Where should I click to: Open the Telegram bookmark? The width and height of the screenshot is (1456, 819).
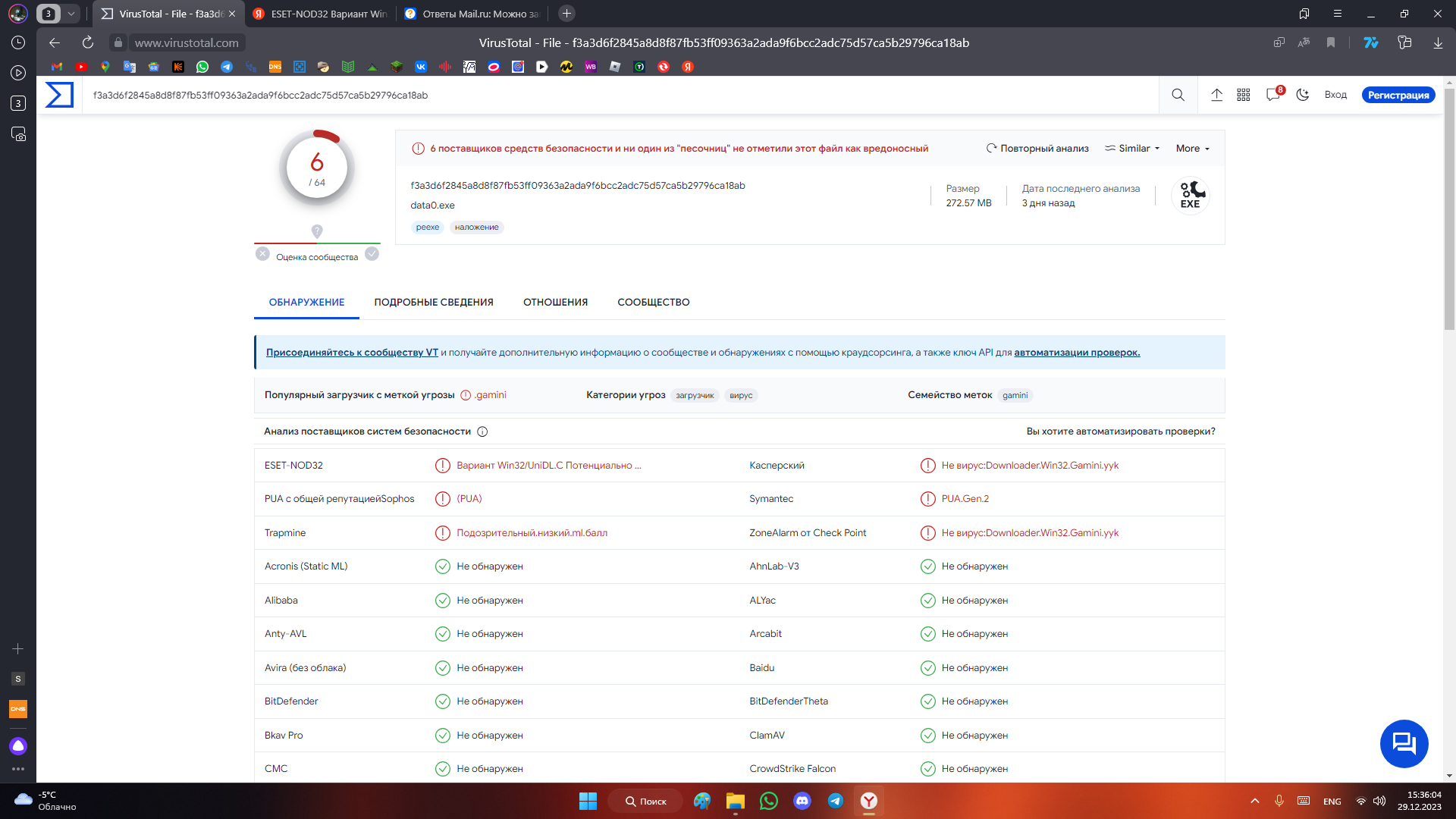(x=227, y=67)
